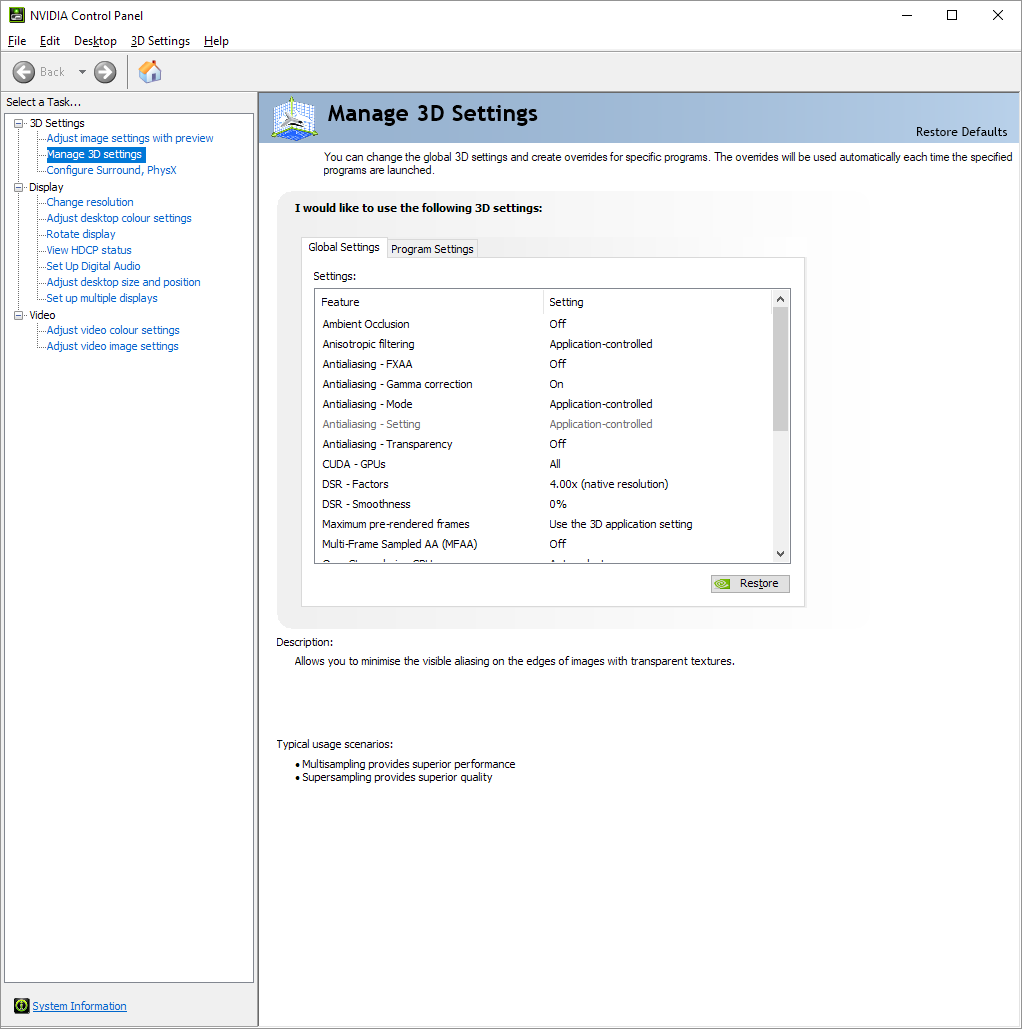Click the Restore Defaults link
Screen dimensions: 1022x1029
961,132
